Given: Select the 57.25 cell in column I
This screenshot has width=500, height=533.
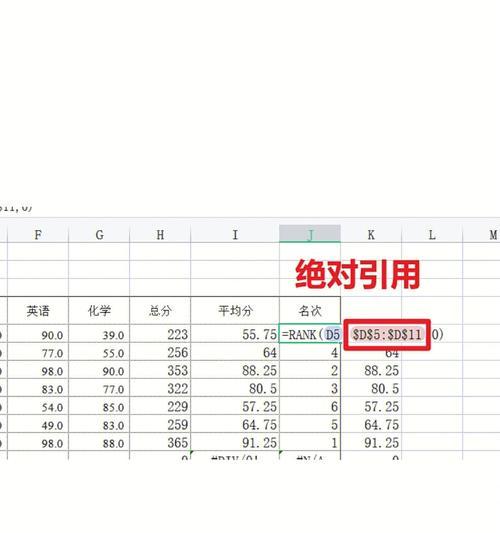Looking at the screenshot, I should point(235,406).
